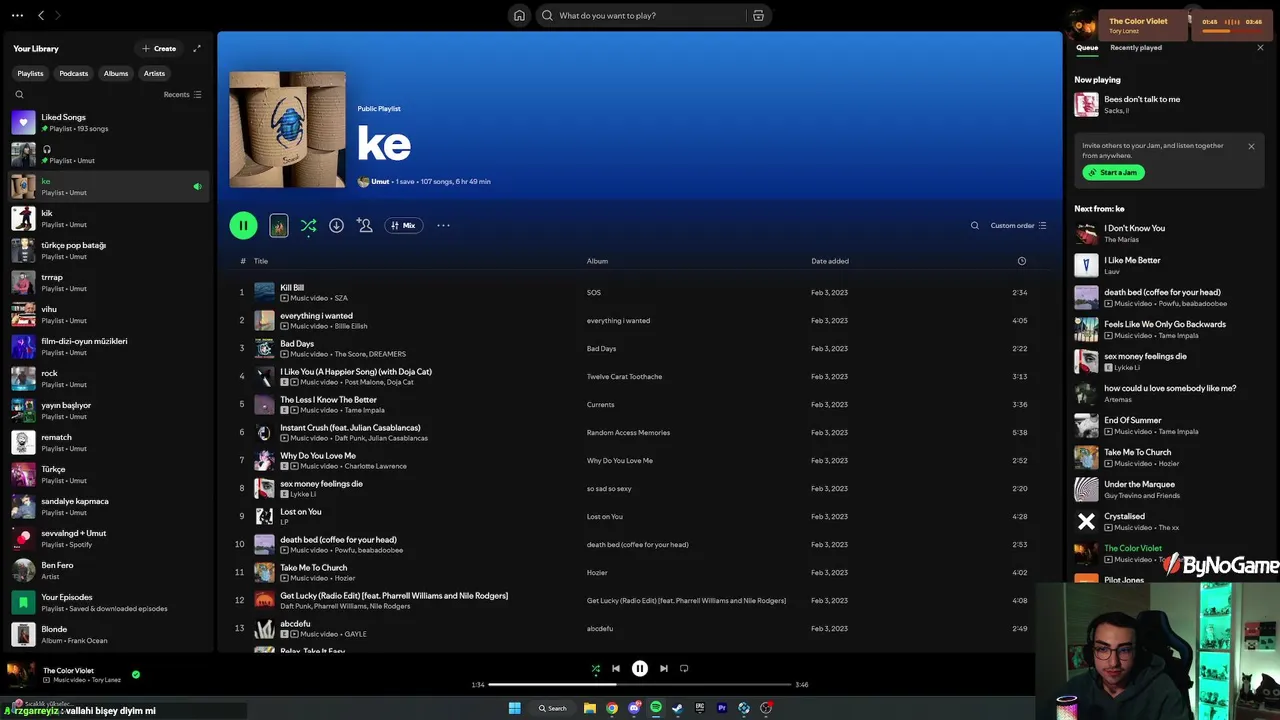Sort tracks by Title column header
This screenshot has width=1280, height=720.
(261, 261)
